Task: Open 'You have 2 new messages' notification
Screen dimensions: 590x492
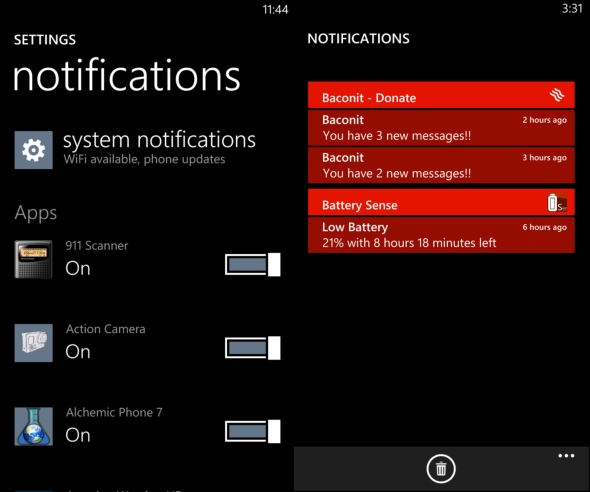Action: tap(441, 166)
